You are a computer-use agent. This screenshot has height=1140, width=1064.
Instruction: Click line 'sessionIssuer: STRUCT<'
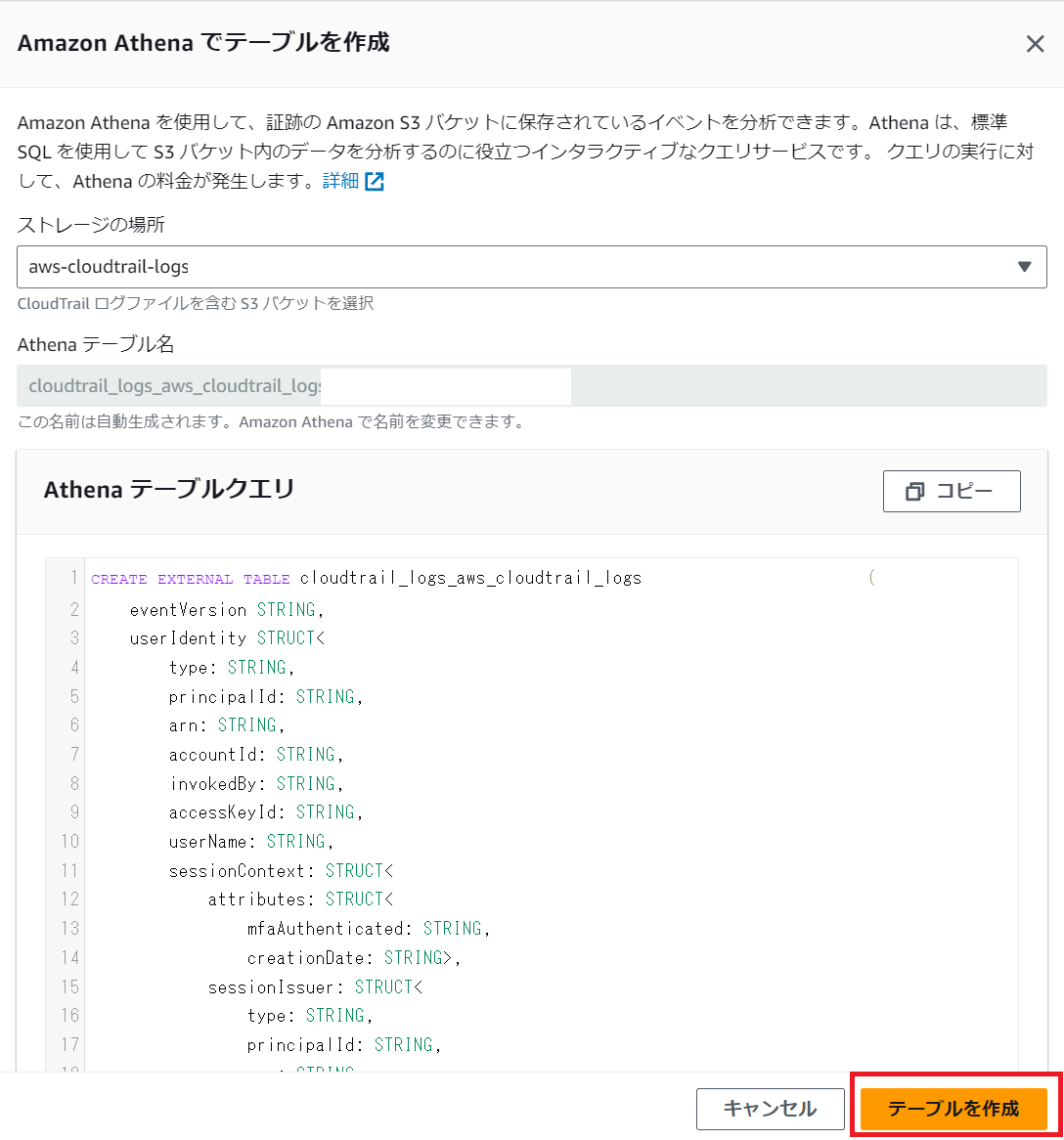click(315, 987)
